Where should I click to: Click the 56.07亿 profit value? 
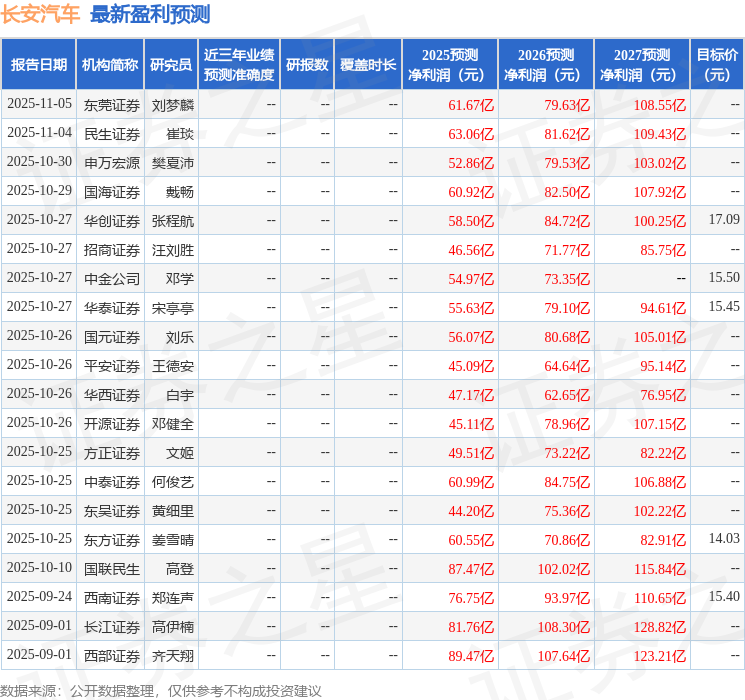[471, 337]
